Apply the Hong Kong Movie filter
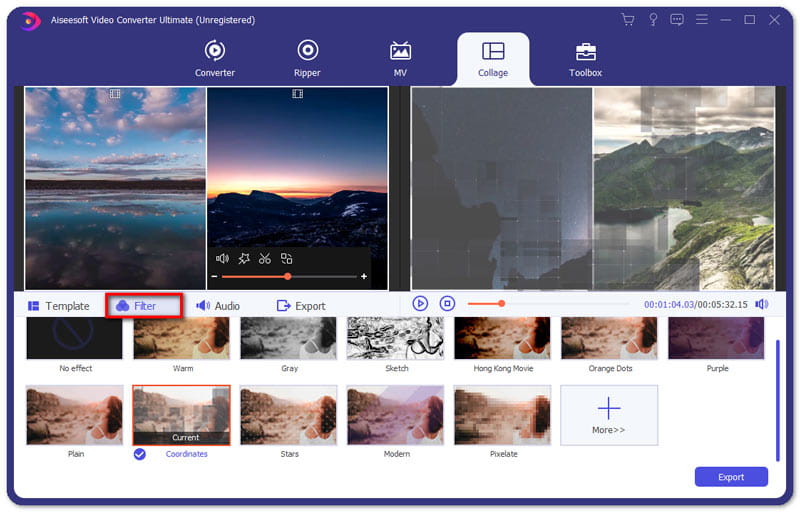This screenshot has height=512, width=800. (x=503, y=338)
